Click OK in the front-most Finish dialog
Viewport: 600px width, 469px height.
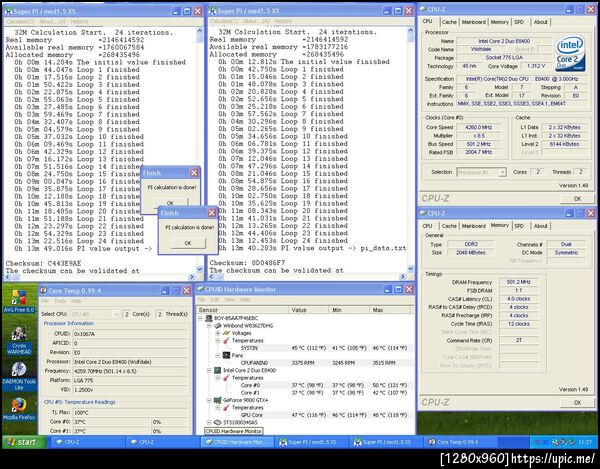coord(188,243)
